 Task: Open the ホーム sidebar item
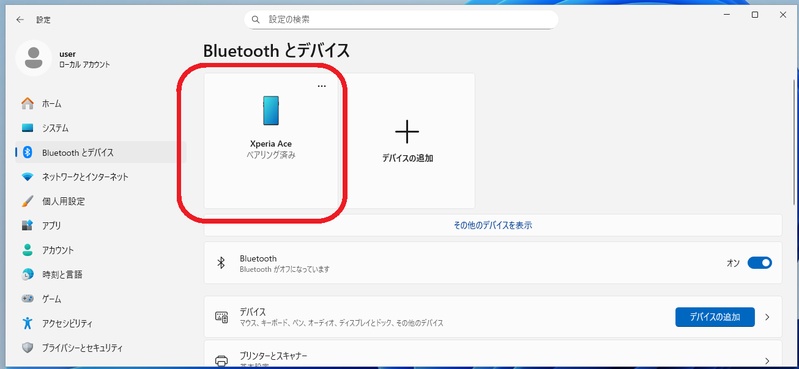tap(101, 103)
